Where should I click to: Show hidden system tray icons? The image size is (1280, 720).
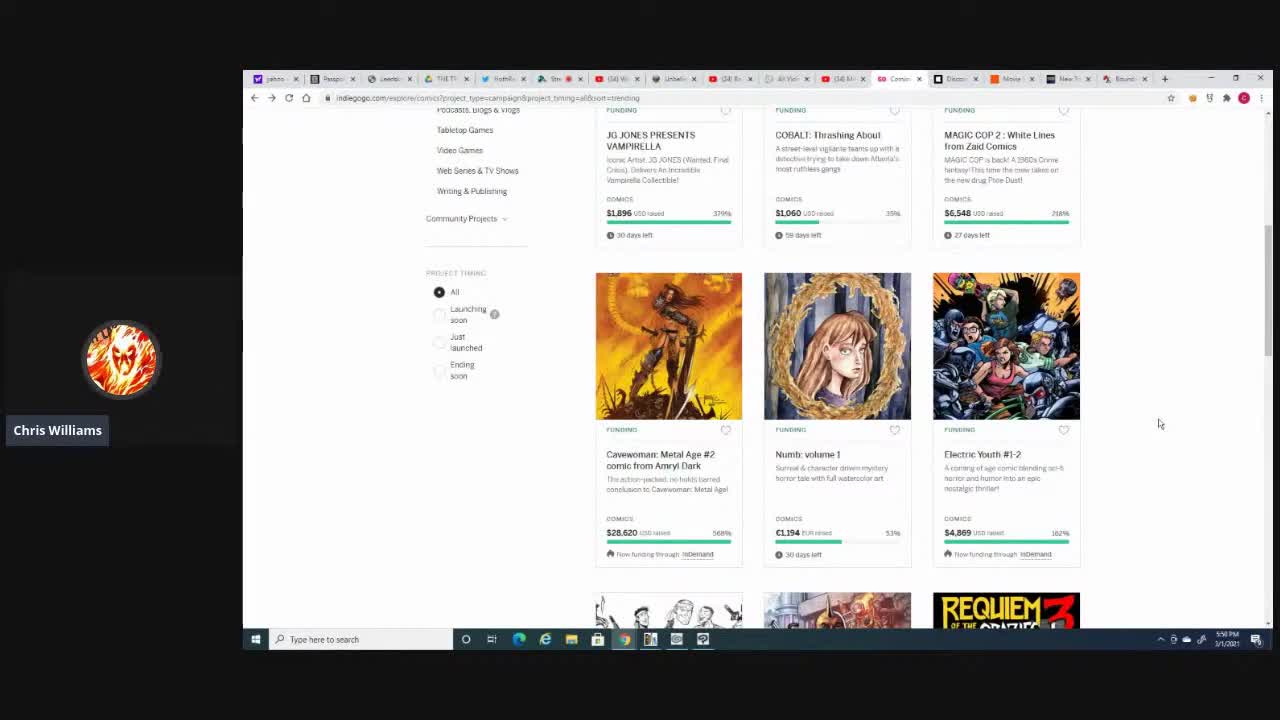1161,640
